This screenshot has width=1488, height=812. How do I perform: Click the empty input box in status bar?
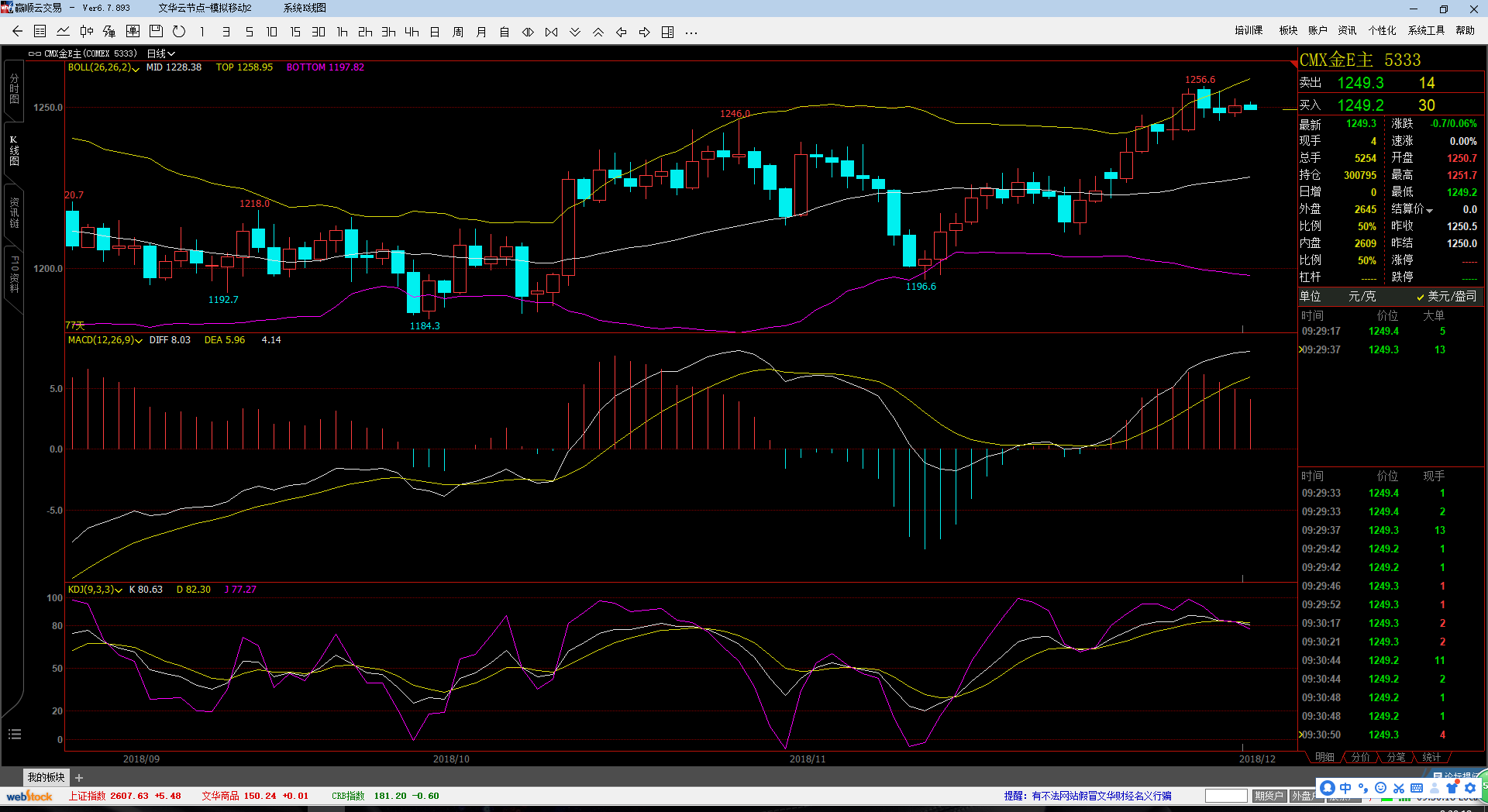pyautogui.click(x=1226, y=796)
